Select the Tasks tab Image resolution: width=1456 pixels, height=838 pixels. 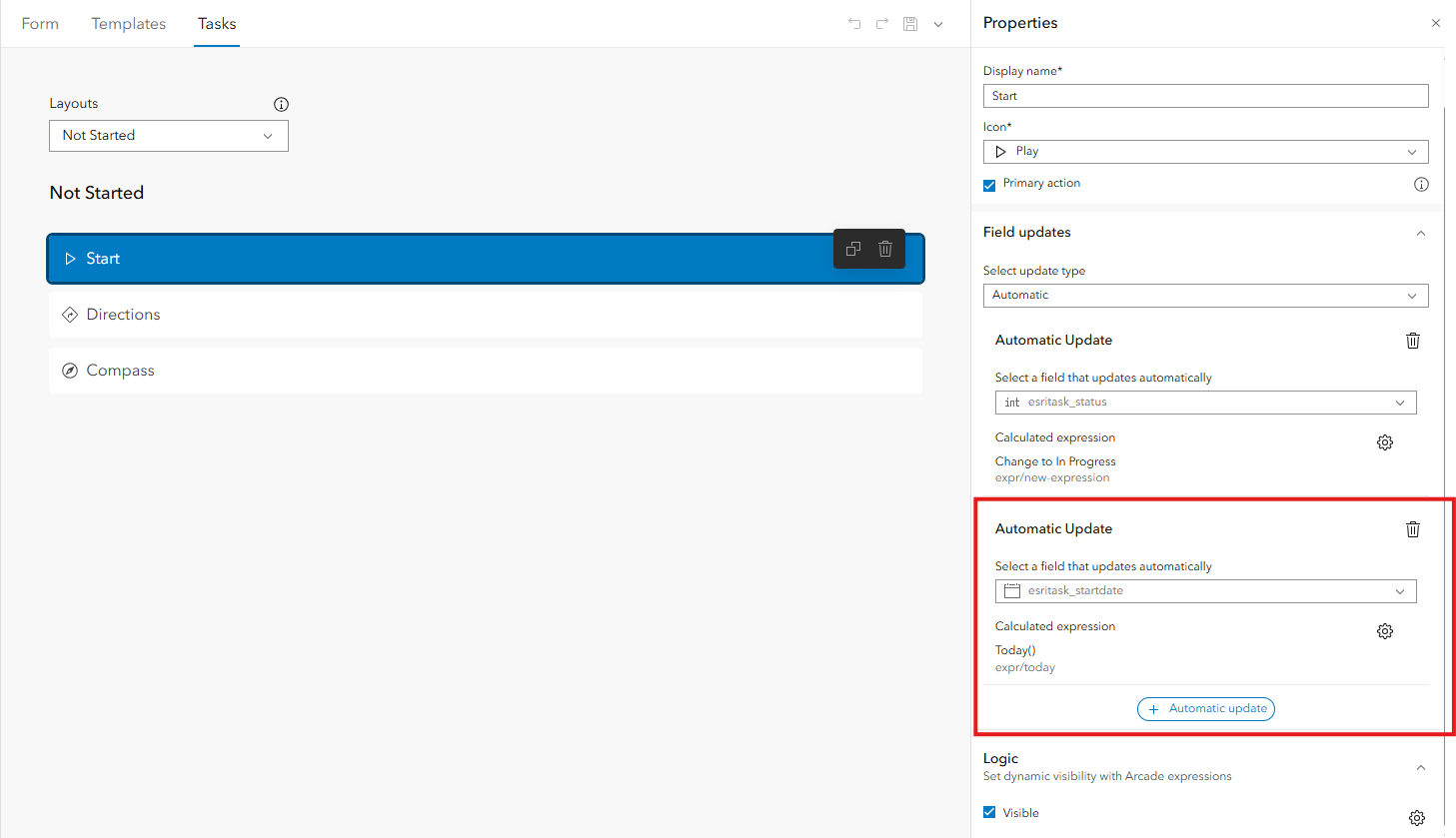[x=217, y=24]
